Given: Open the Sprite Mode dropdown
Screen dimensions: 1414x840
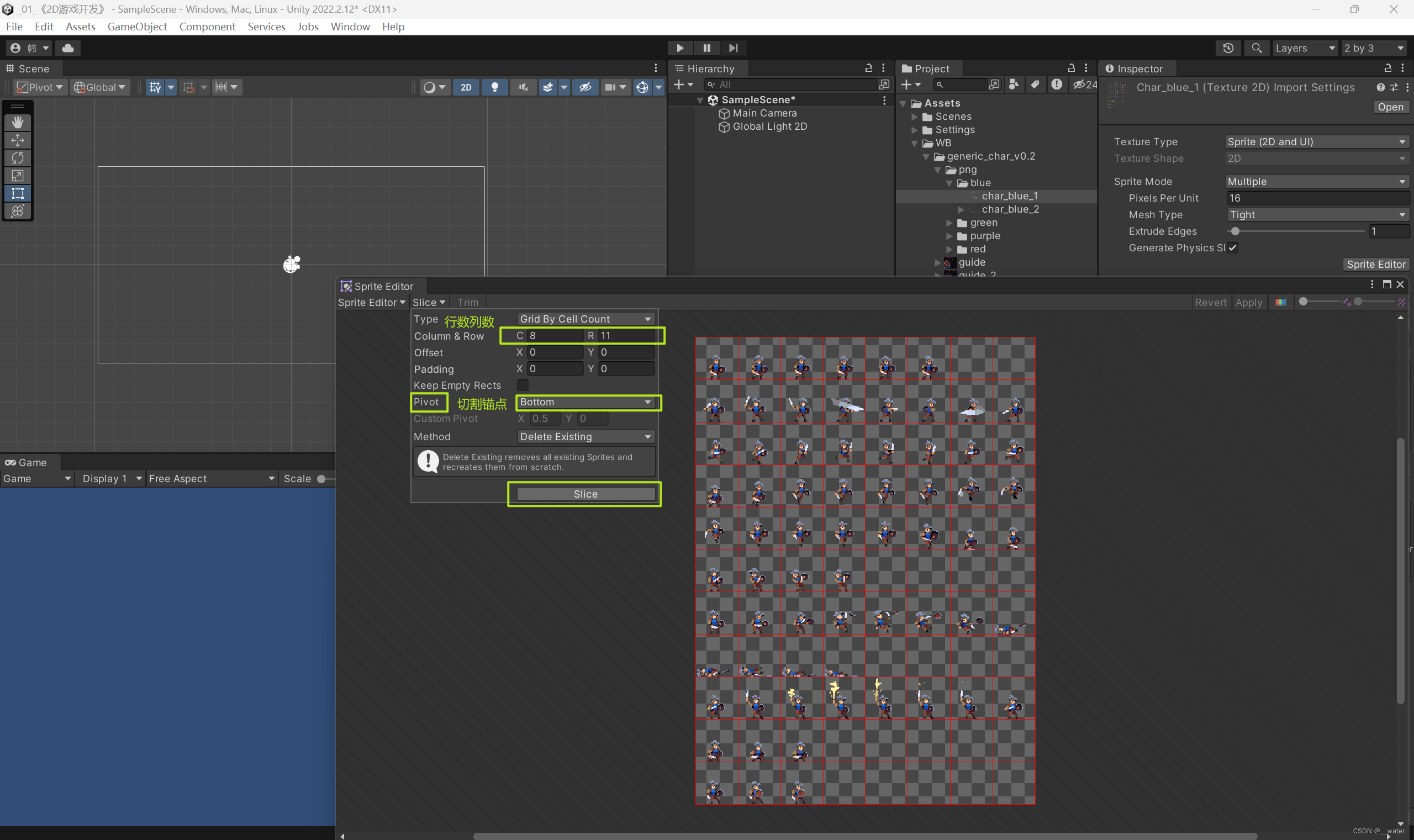Looking at the screenshot, I should tap(1316, 181).
